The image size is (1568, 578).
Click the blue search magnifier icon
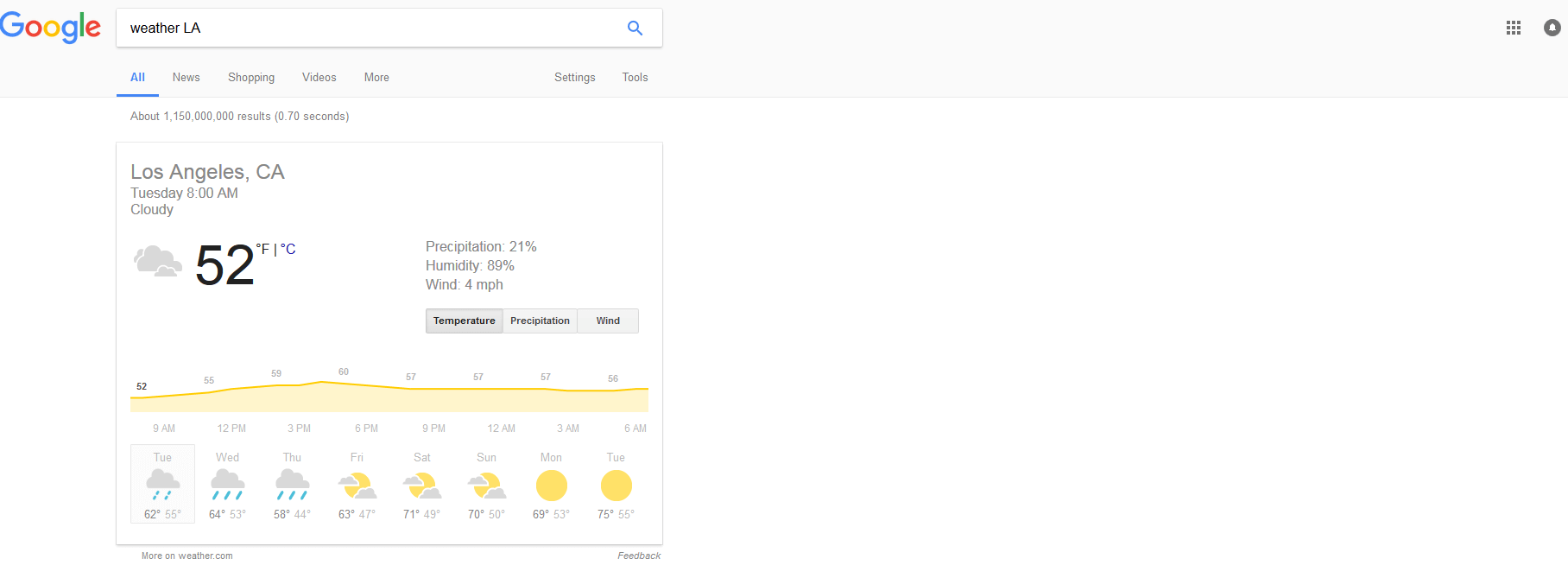(635, 28)
